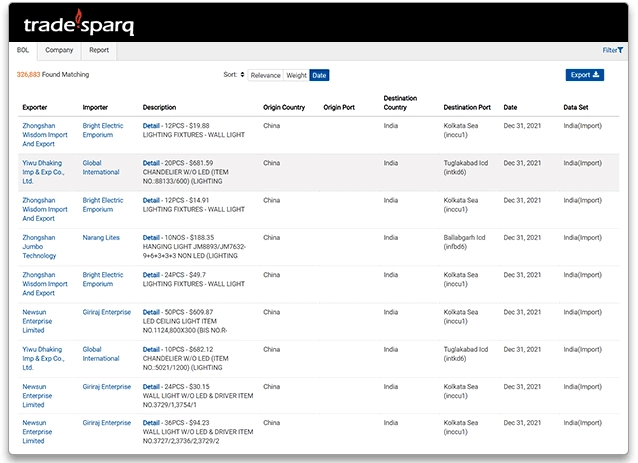The height and width of the screenshot is (463, 638).
Task: Open exporter Zhongshan Jumbo Technology
Action: [39, 247]
